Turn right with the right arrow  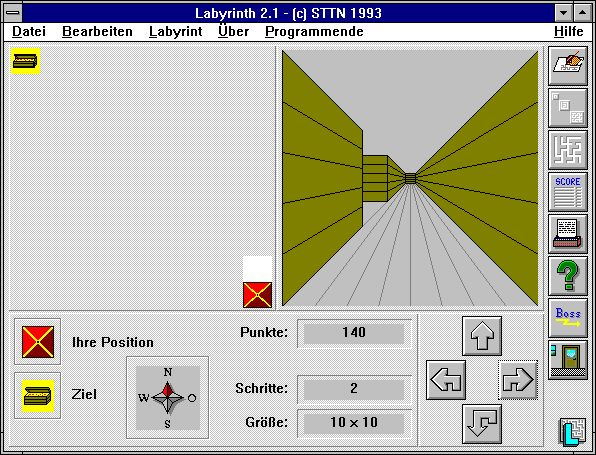point(518,380)
